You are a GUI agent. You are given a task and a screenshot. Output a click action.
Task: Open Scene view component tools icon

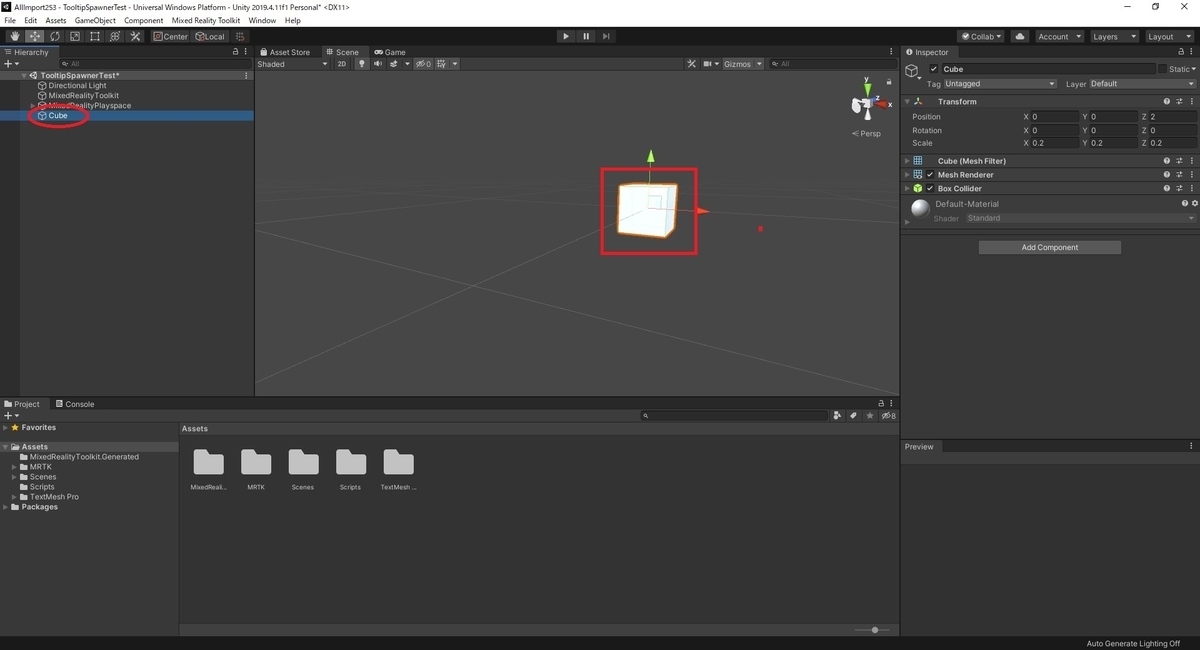click(692, 64)
